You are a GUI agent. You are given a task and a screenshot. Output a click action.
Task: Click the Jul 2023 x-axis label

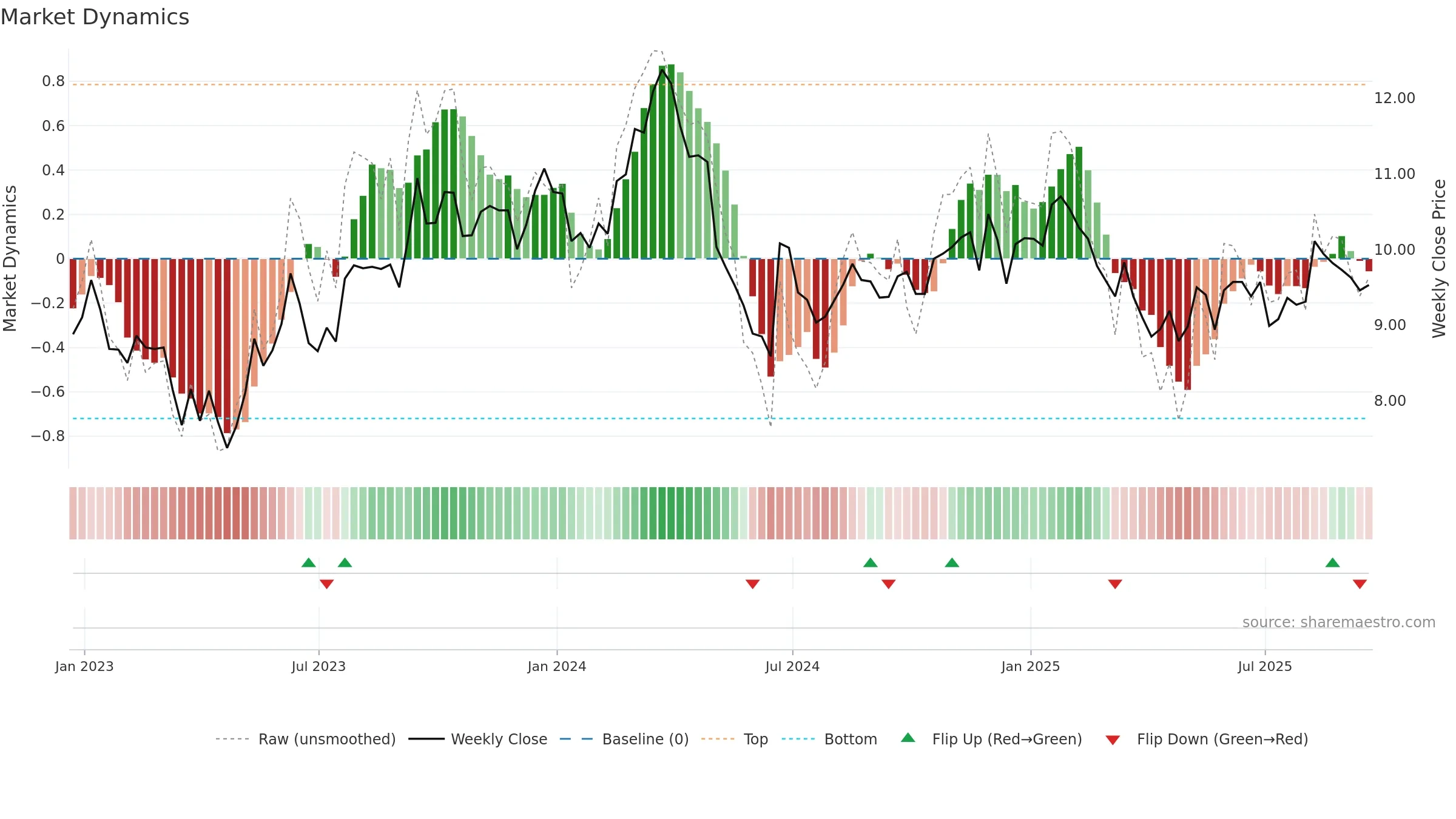[x=318, y=666]
